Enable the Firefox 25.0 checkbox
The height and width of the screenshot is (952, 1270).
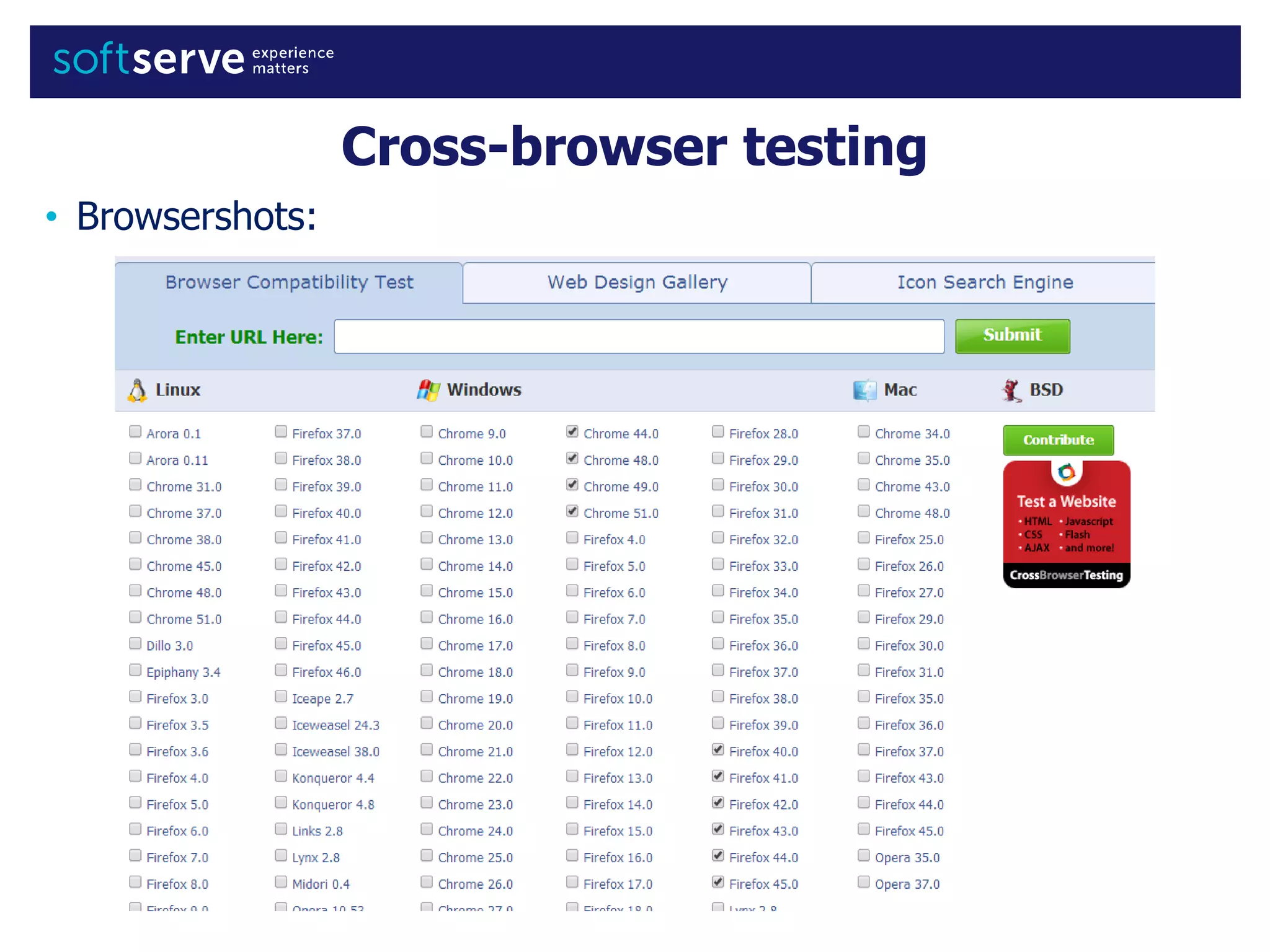coord(864,537)
